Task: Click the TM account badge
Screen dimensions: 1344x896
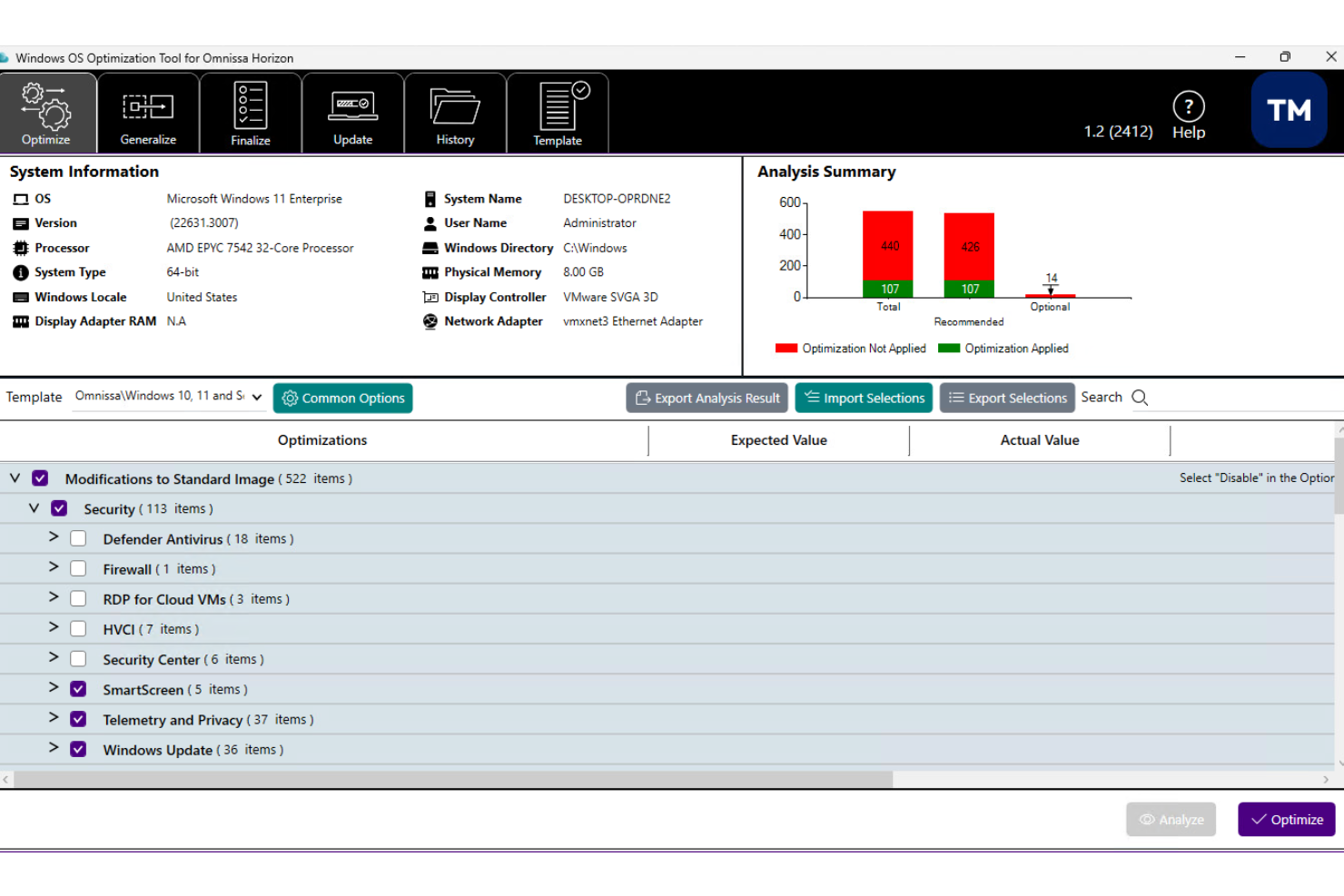Action: 1288,110
